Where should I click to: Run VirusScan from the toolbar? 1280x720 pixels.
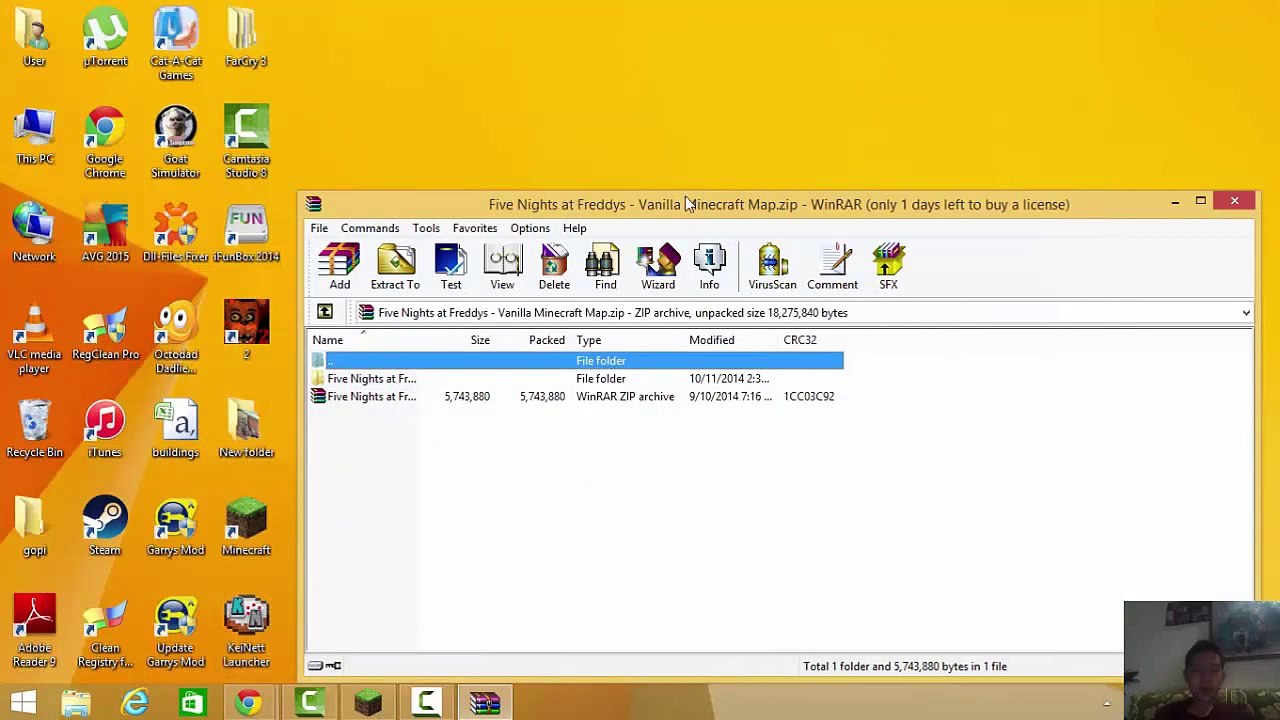tap(772, 267)
